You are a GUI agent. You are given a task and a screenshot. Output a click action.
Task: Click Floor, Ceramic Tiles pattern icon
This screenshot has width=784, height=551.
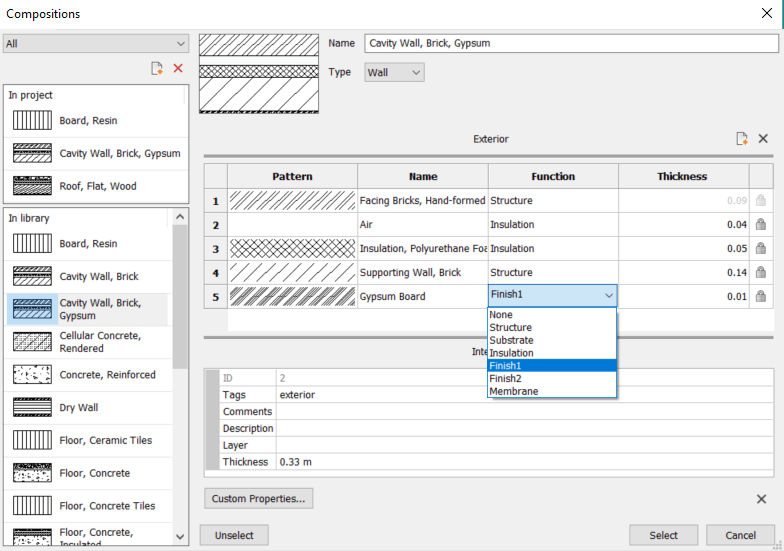[x=32, y=440]
